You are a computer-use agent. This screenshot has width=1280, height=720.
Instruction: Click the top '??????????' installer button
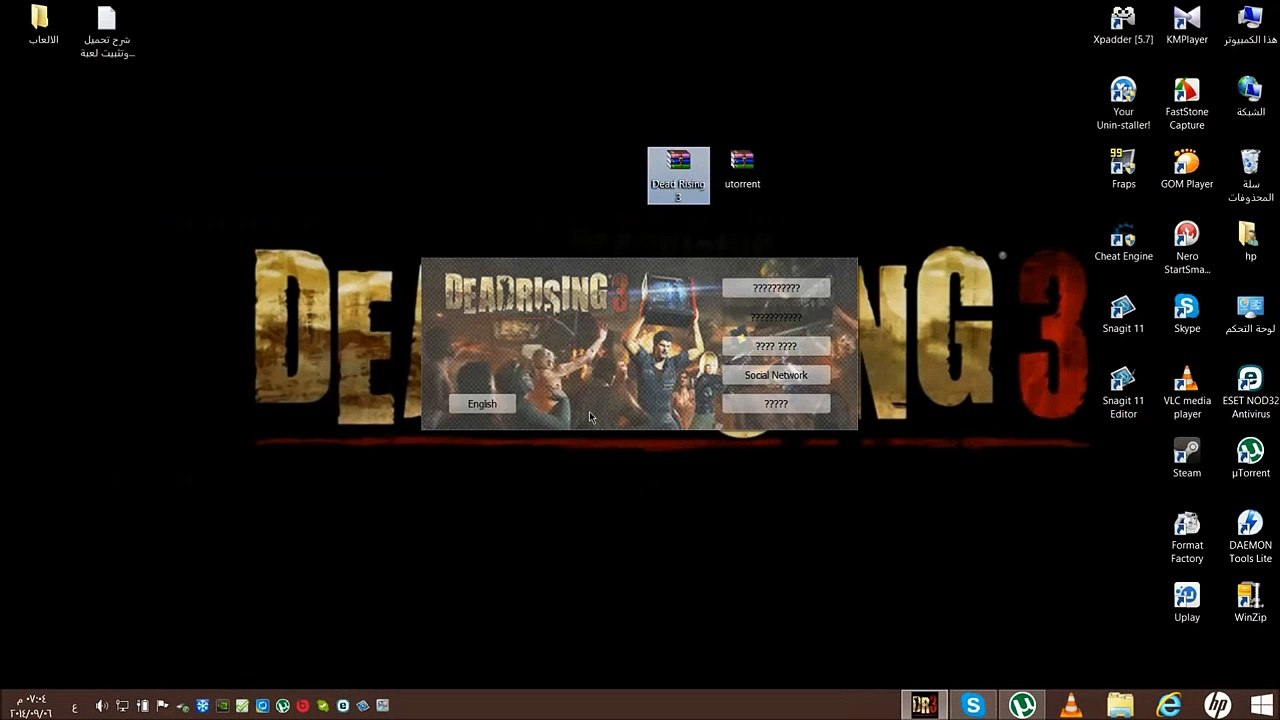776,288
